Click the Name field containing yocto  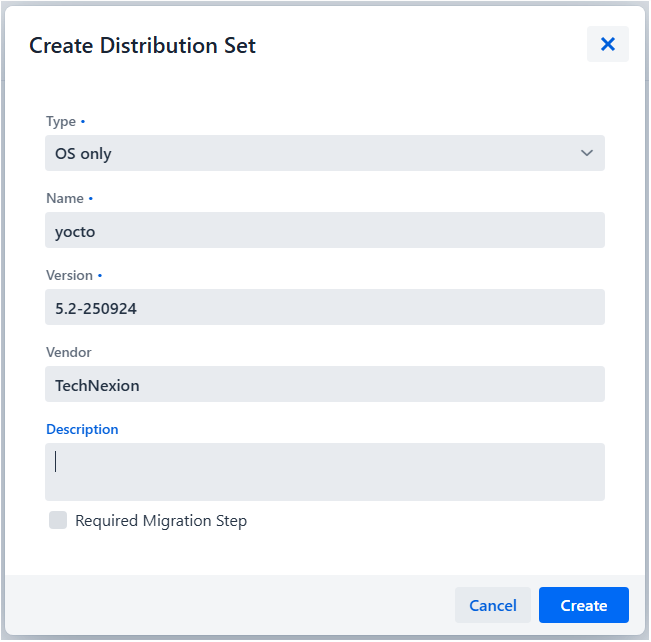click(324, 231)
